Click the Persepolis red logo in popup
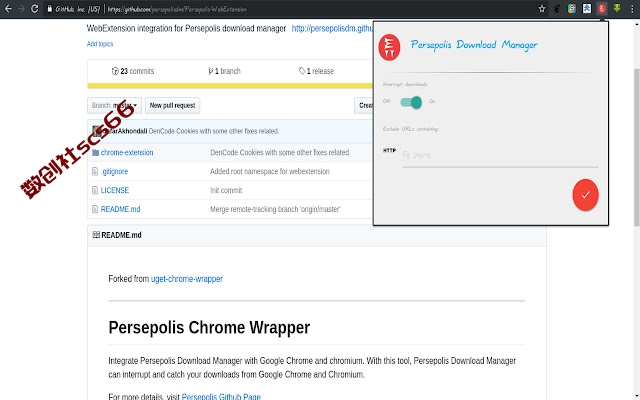Image resolution: width=640 pixels, height=400 pixels. [x=389, y=47]
